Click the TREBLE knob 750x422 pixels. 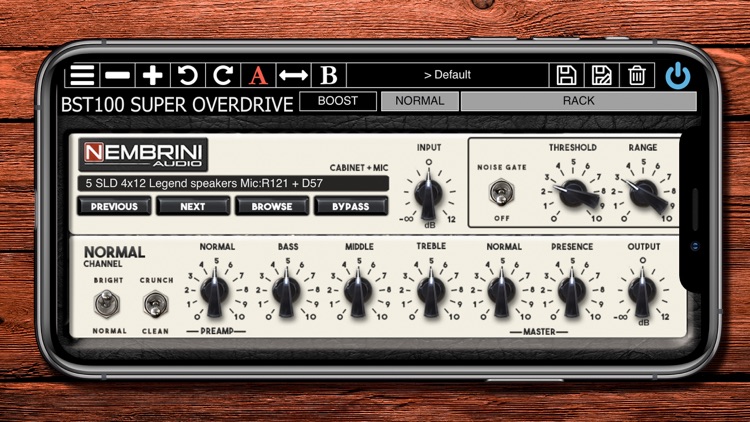(430, 291)
